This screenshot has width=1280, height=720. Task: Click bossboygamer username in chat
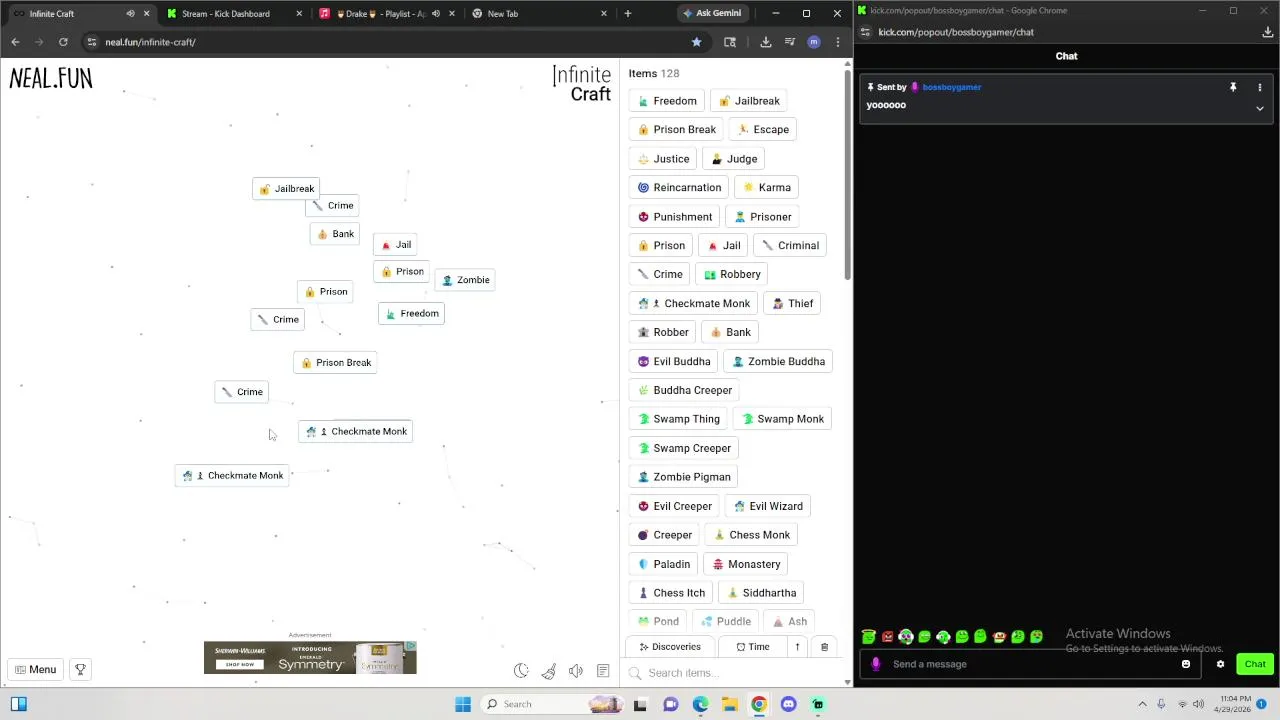(x=951, y=88)
